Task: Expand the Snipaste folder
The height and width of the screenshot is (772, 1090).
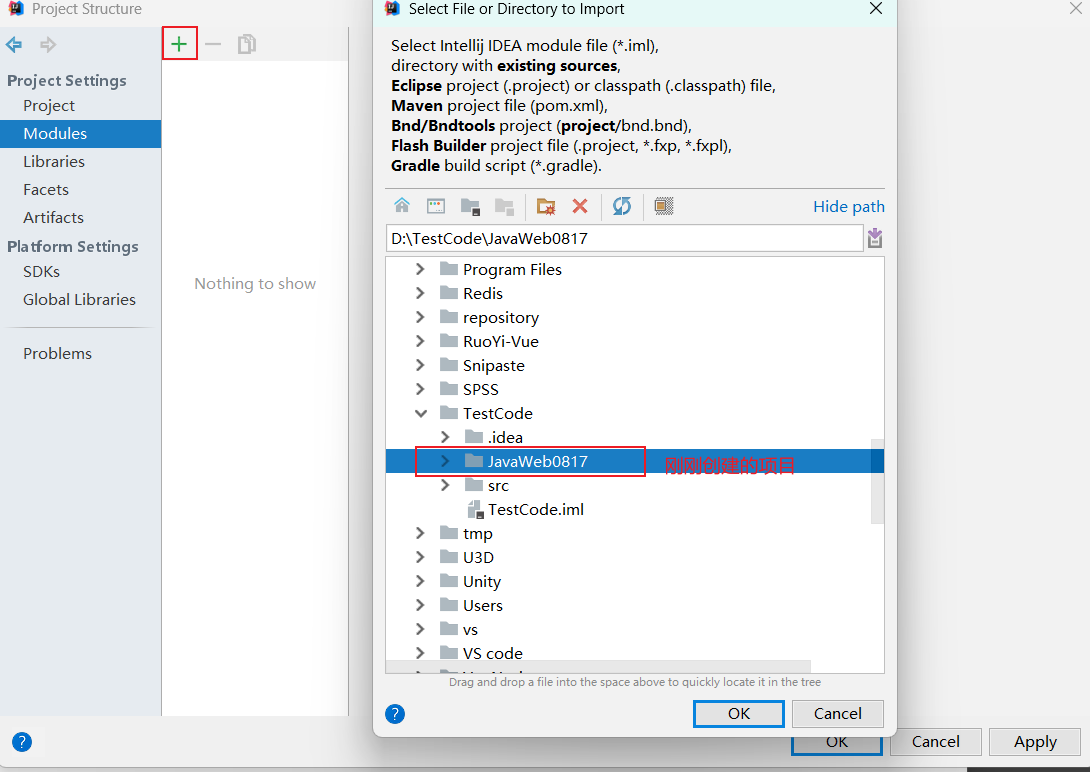Action: click(420, 365)
